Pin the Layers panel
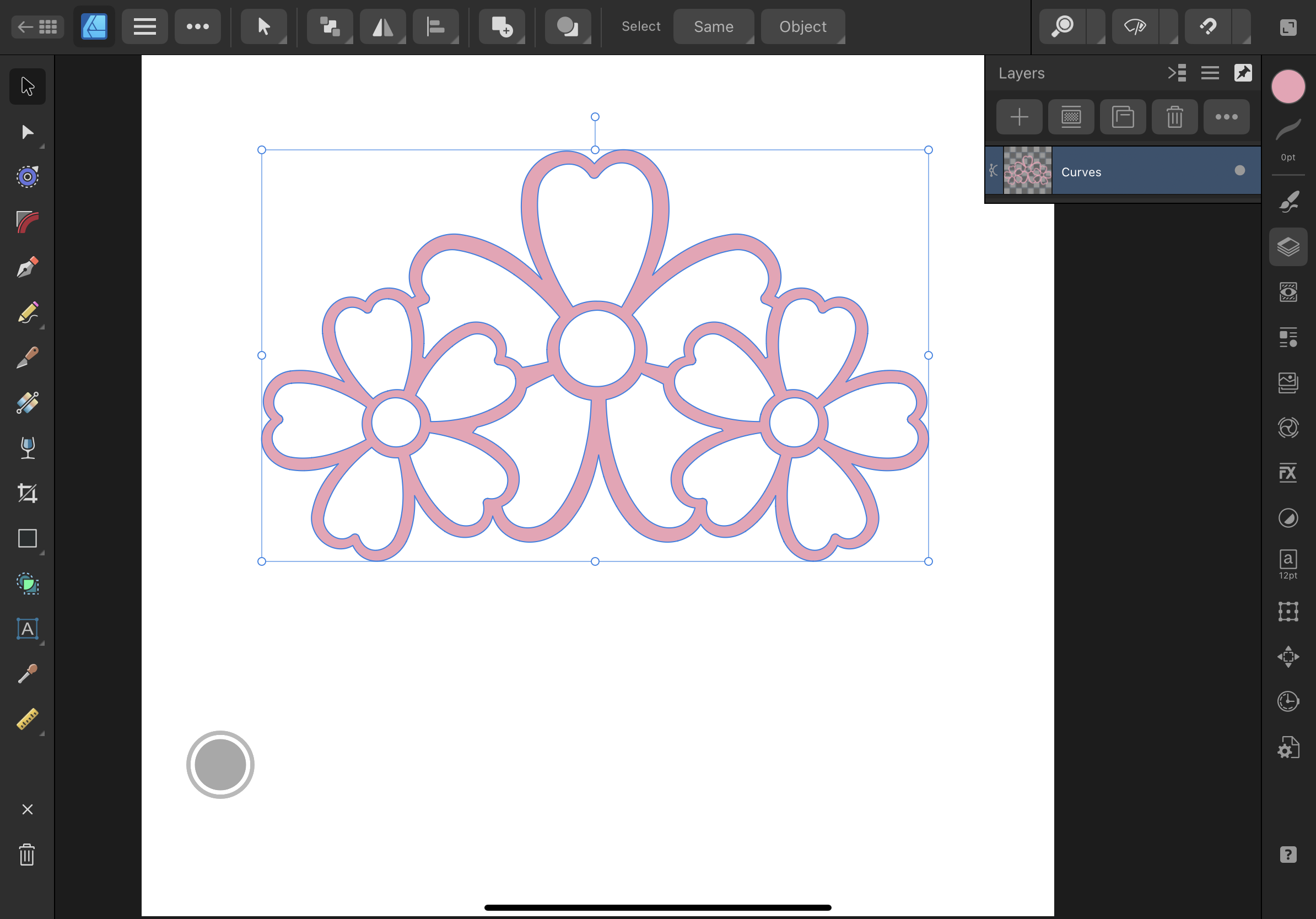This screenshot has height=919, width=1316. (1243, 73)
